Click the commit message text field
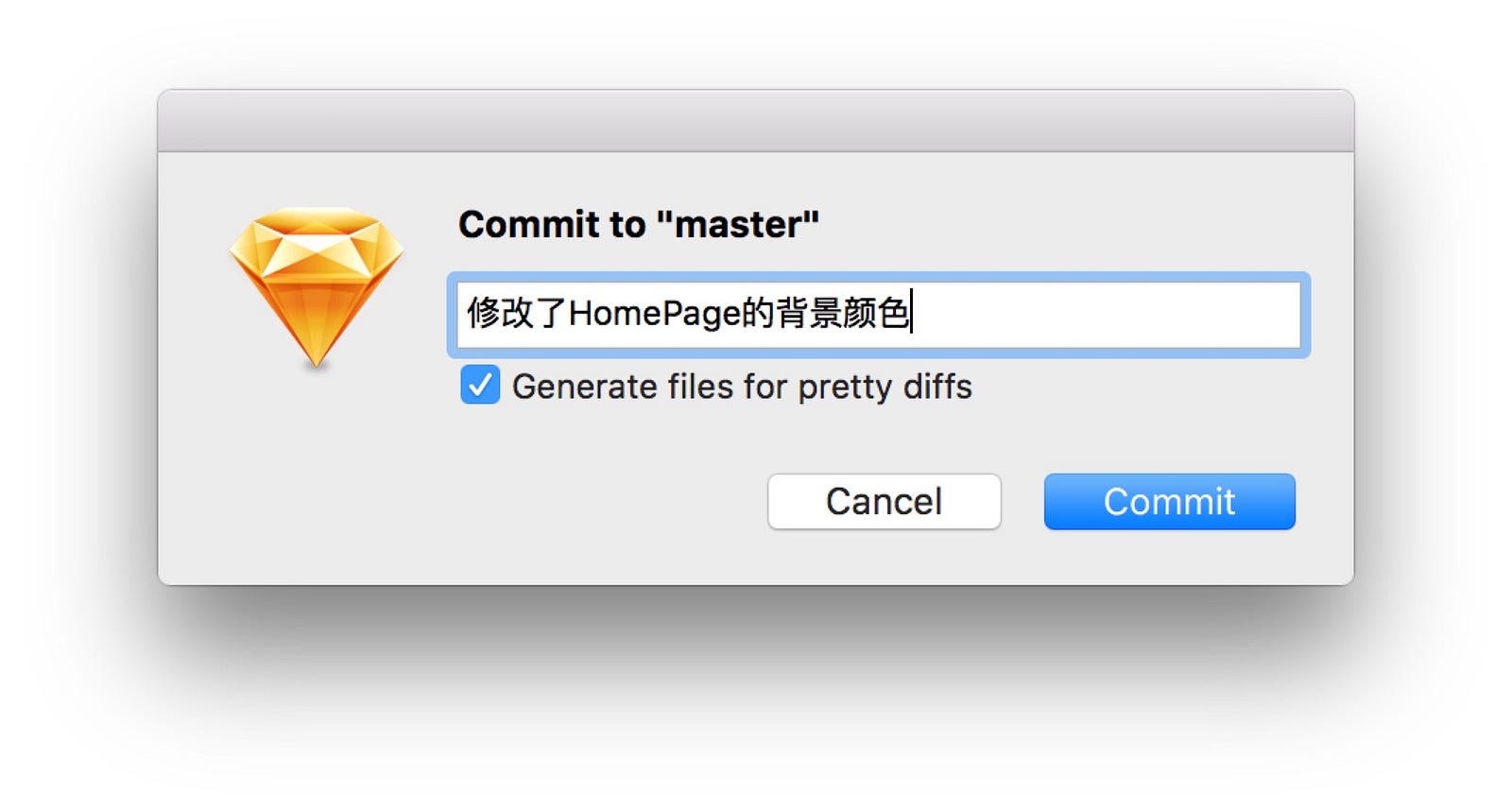This screenshot has width=1512, height=811. (878, 314)
